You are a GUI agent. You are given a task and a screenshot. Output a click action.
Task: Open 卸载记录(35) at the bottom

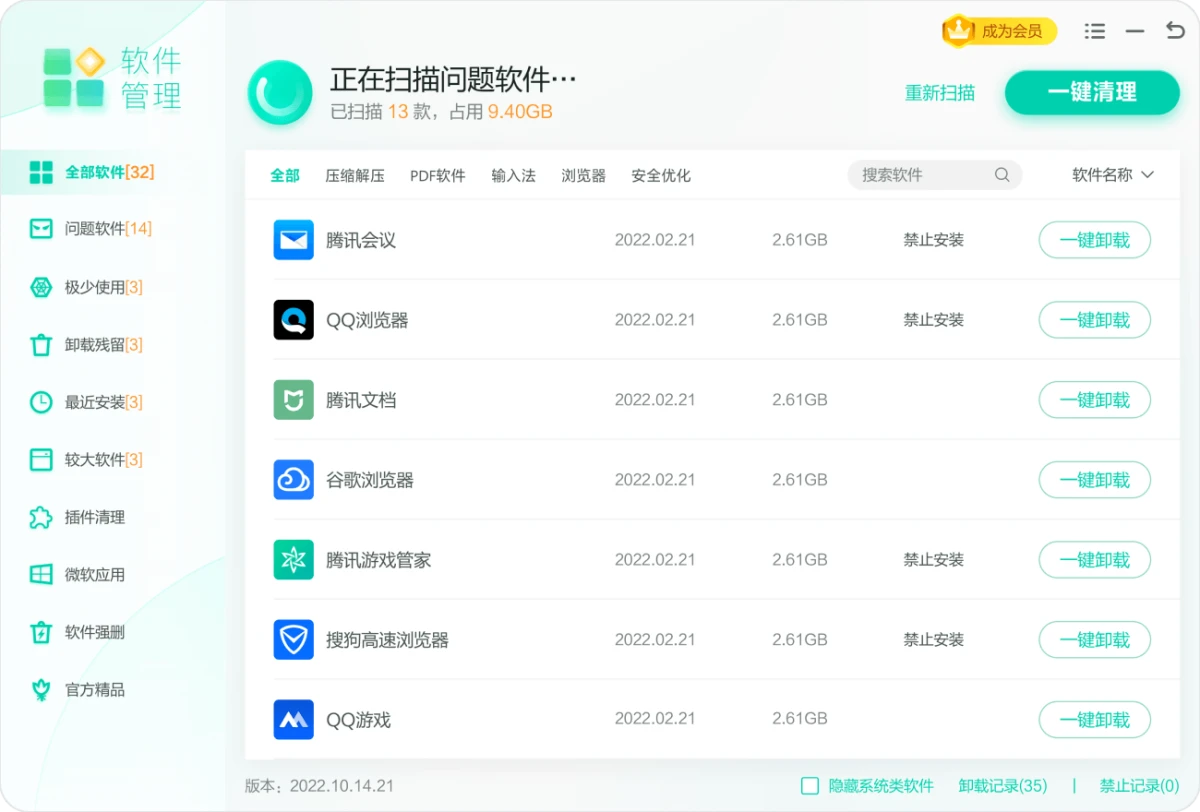[1002, 786]
